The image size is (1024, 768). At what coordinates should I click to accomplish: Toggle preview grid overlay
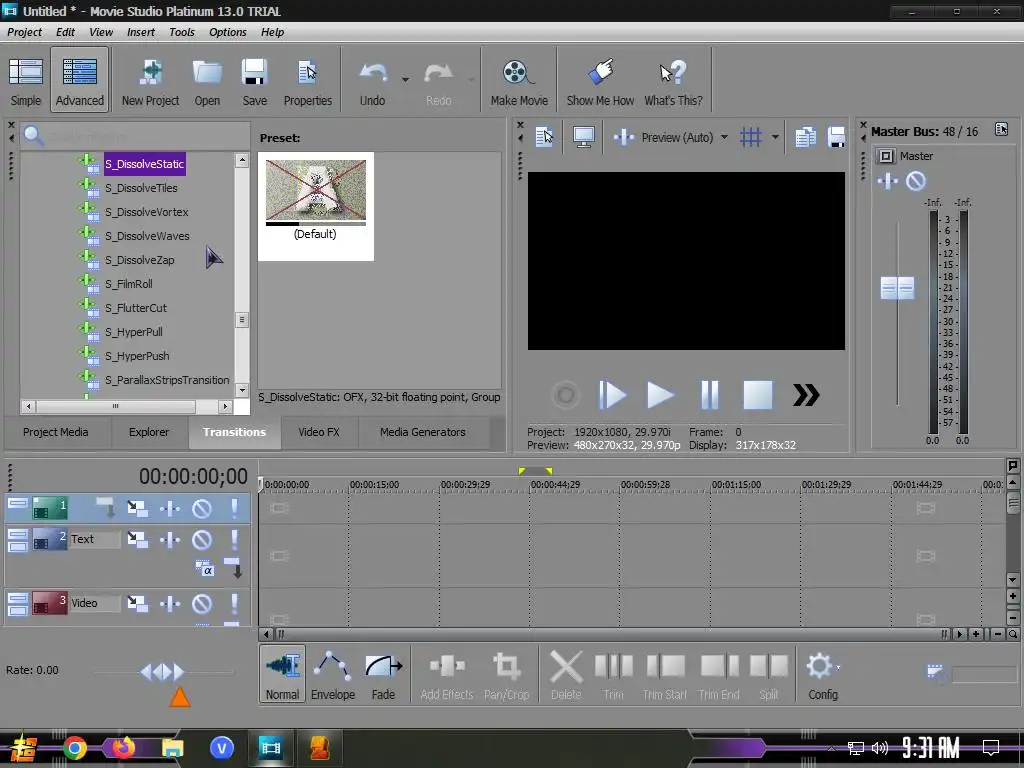tap(750, 137)
